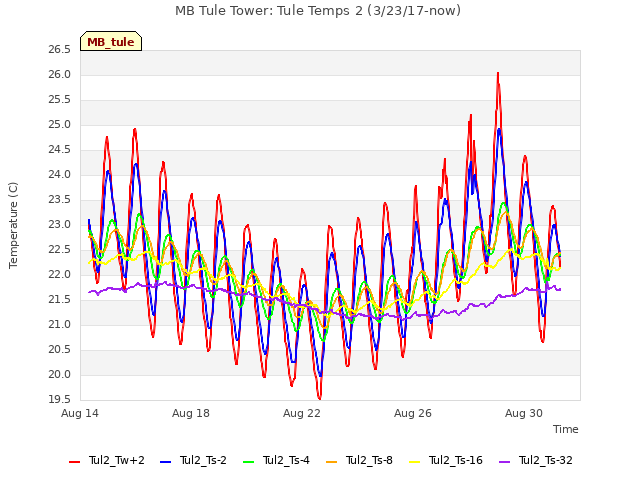Click the 21.5 y-axis value
This screenshot has width=640, height=480.
[60, 300]
